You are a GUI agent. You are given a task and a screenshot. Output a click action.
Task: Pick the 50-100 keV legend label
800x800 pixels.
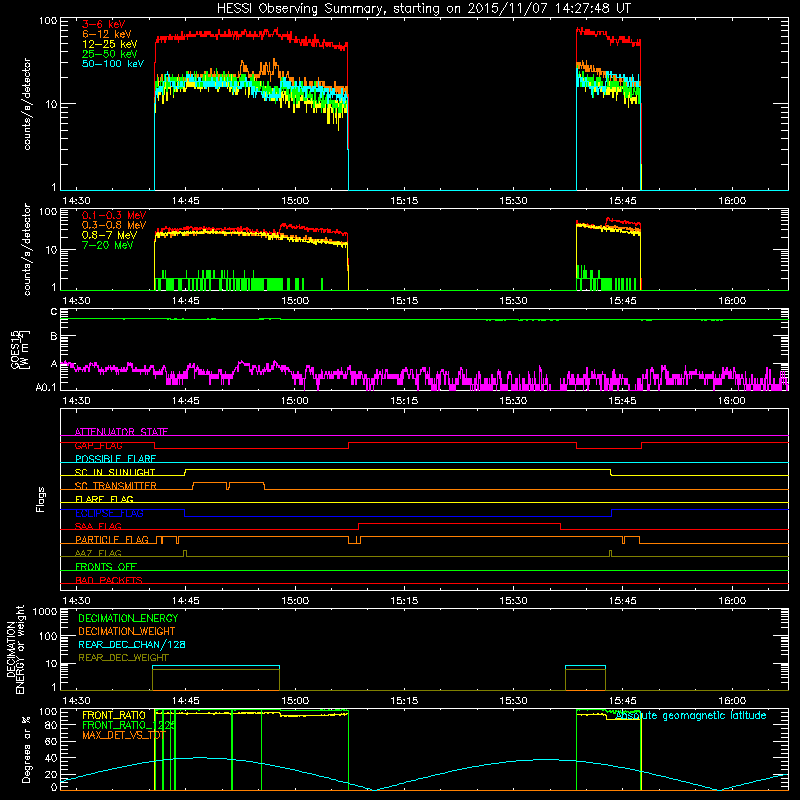click(113, 64)
